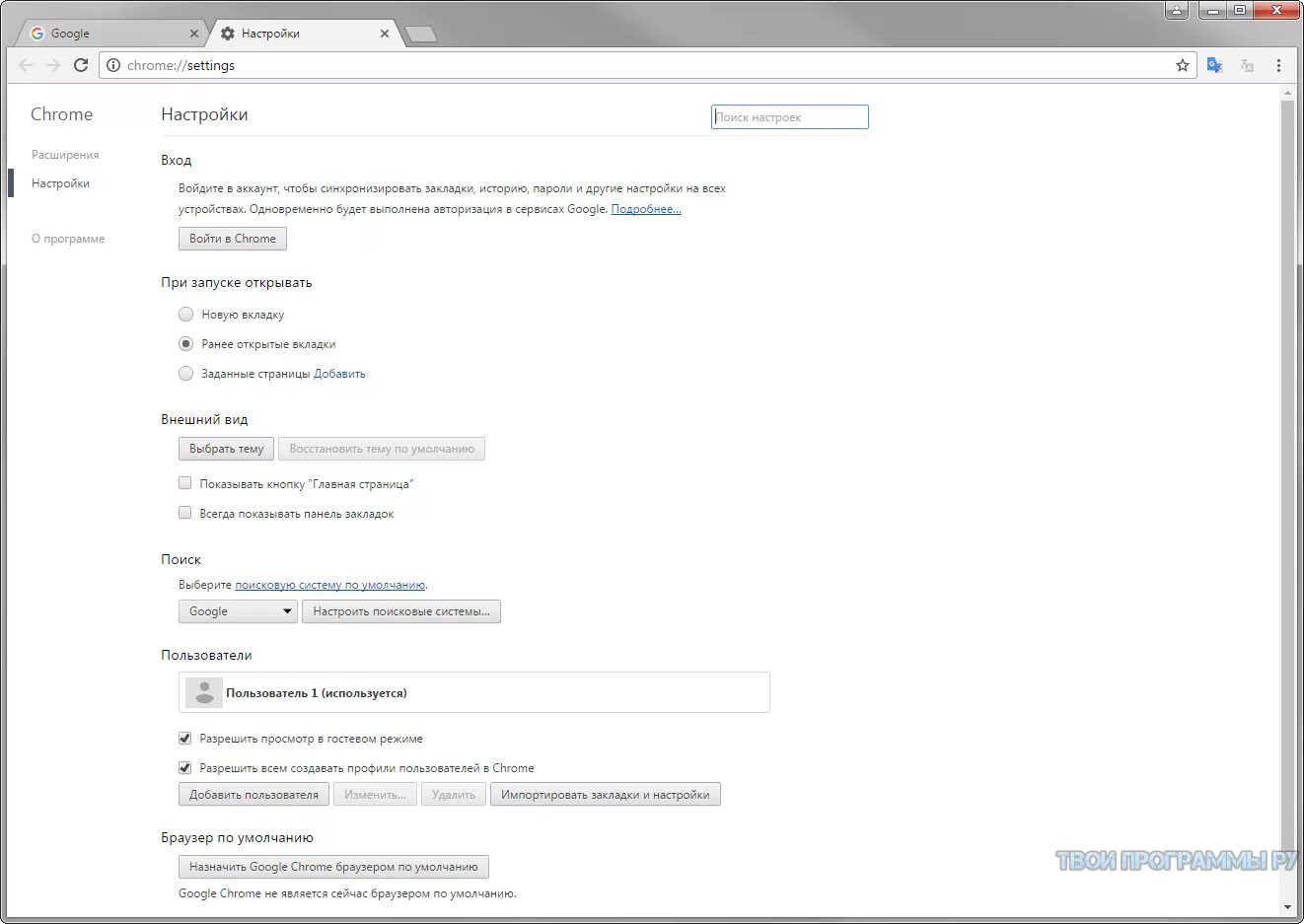The image size is (1304, 924).
Task: Open Расширения in the sidebar
Action: (x=65, y=155)
